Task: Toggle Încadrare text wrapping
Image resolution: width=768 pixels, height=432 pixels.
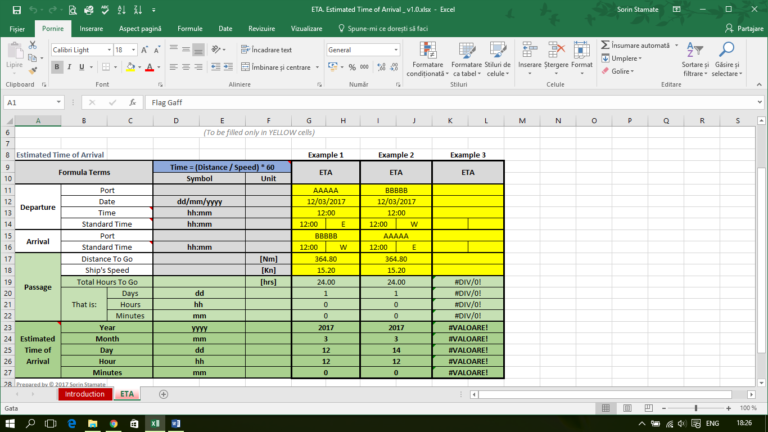Action: 266,49
